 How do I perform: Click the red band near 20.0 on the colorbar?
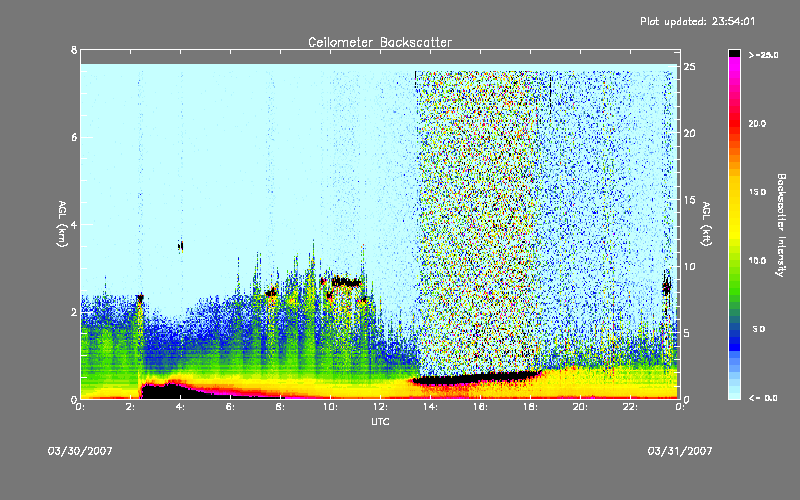[x=734, y=123]
